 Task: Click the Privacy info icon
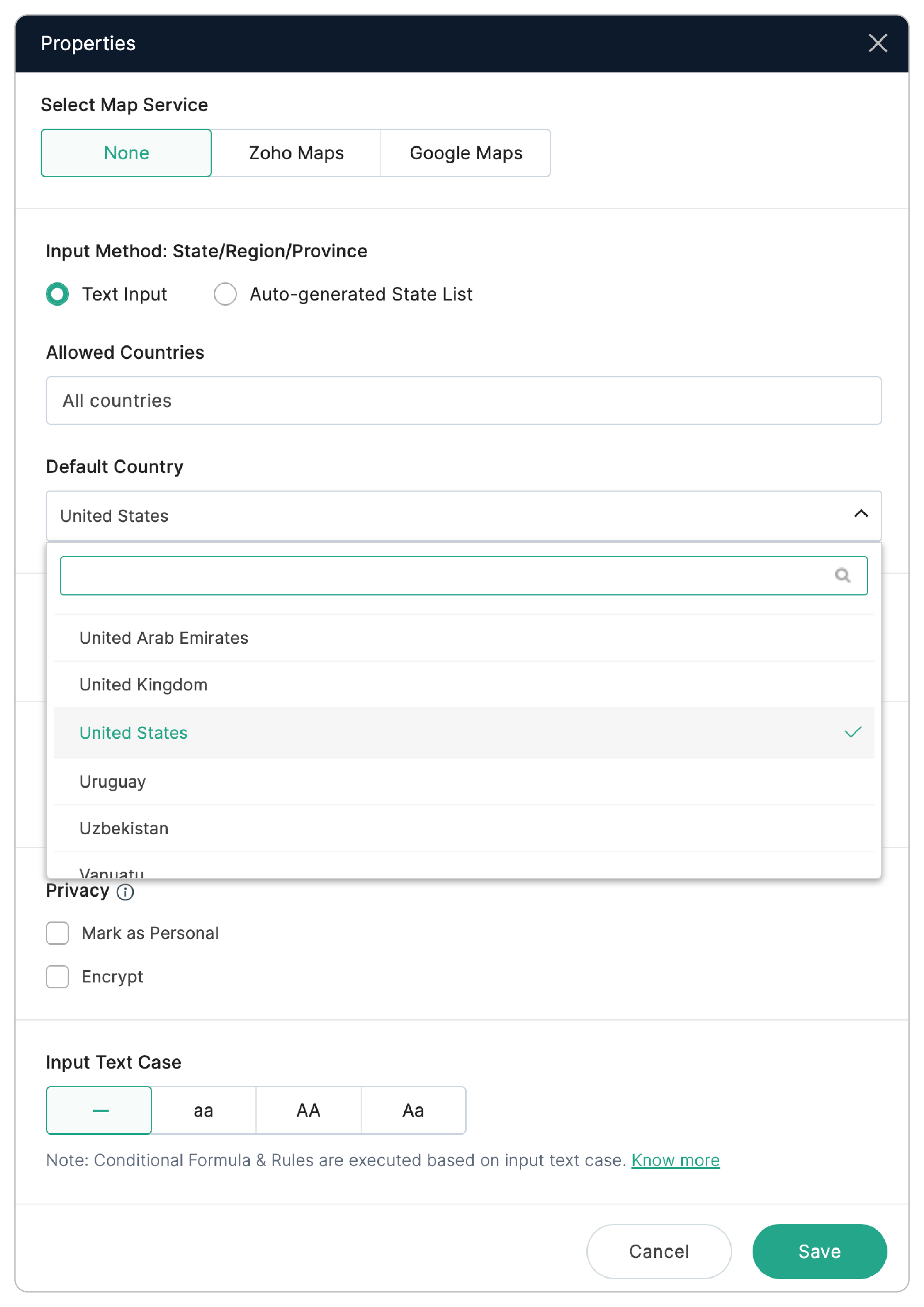[x=125, y=892]
